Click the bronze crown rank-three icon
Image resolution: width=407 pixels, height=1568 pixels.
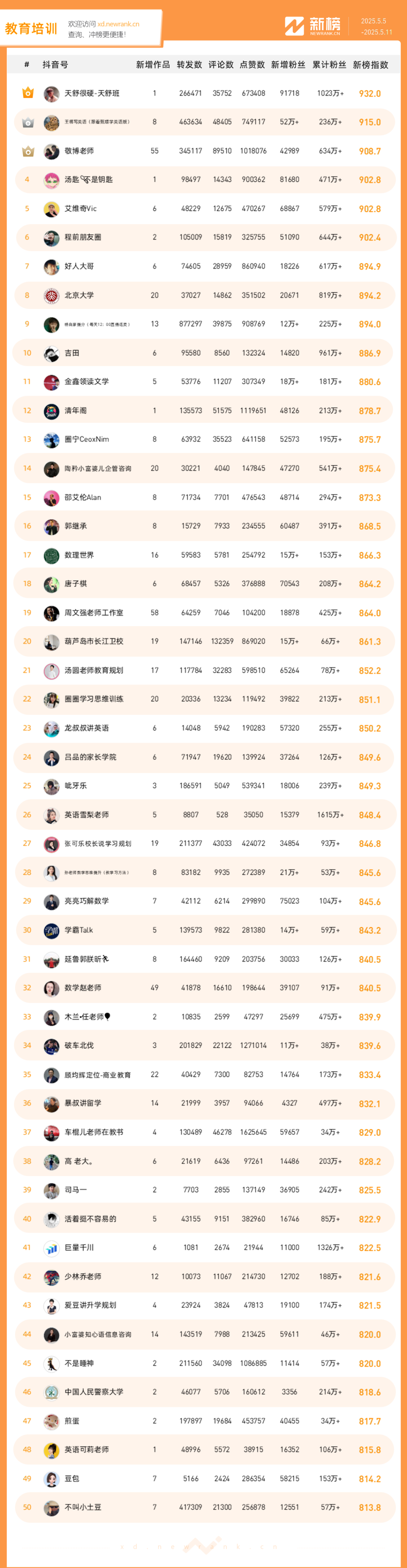click(28, 151)
